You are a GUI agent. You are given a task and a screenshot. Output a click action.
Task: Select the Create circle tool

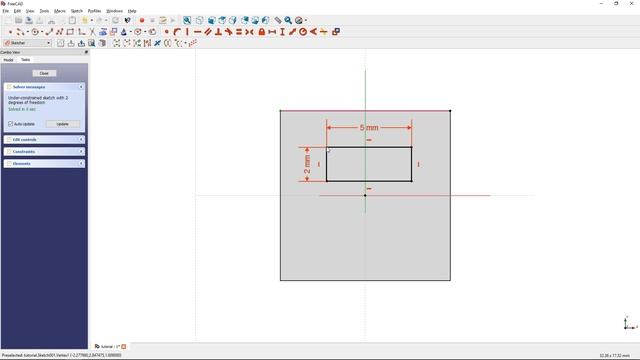tap(35, 32)
